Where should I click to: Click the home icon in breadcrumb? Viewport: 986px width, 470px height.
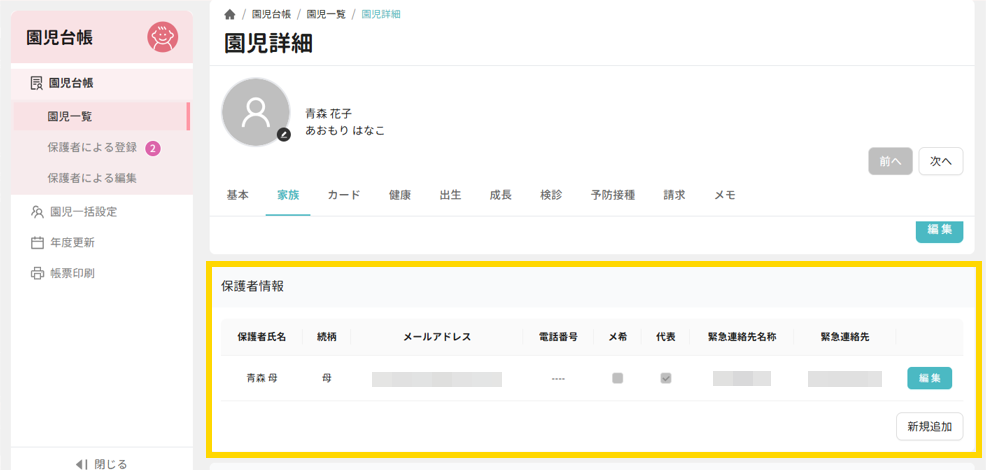pos(230,14)
